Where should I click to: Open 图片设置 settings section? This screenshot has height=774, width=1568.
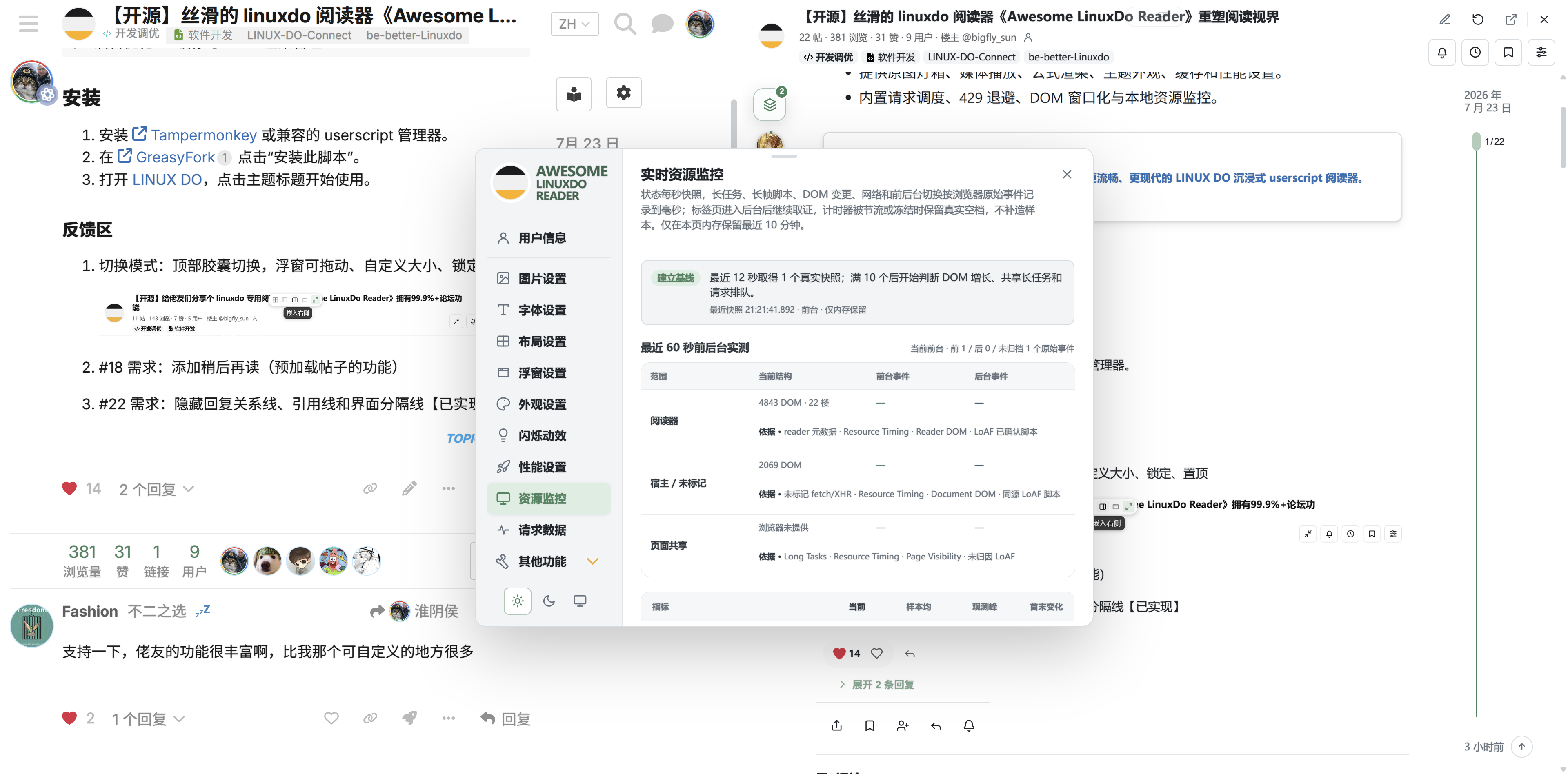tap(548, 279)
